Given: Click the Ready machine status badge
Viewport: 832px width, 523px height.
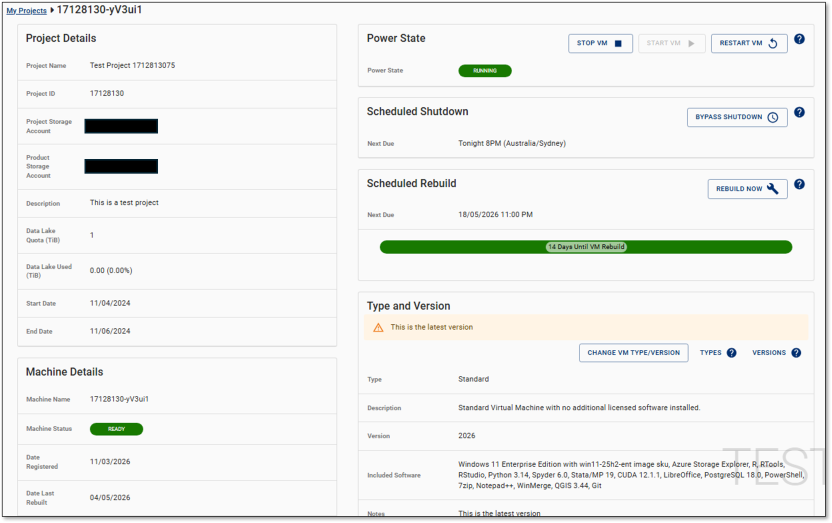Looking at the screenshot, I should tap(116, 429).
